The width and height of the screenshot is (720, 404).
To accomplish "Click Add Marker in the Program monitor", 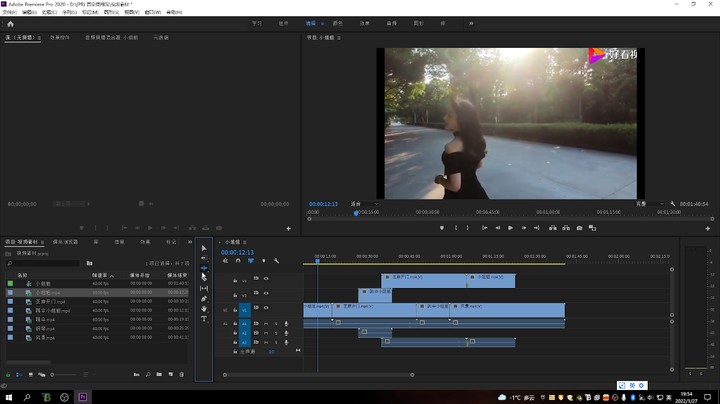I will coord(442,228).
